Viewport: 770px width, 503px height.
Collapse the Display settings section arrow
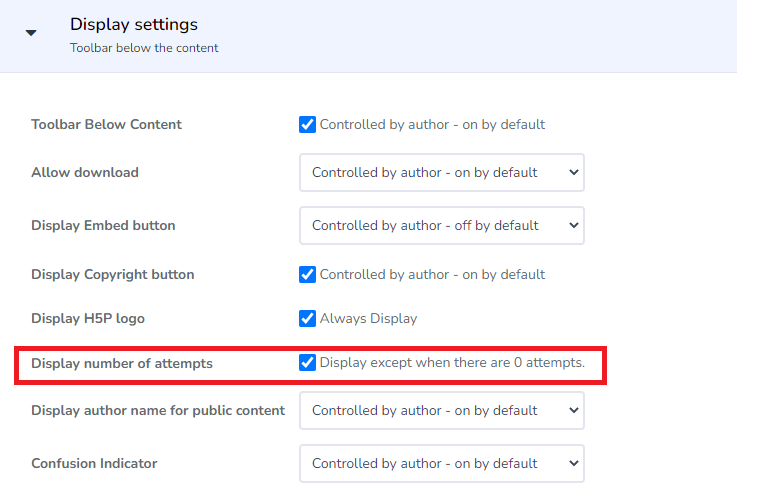[31, 33]
